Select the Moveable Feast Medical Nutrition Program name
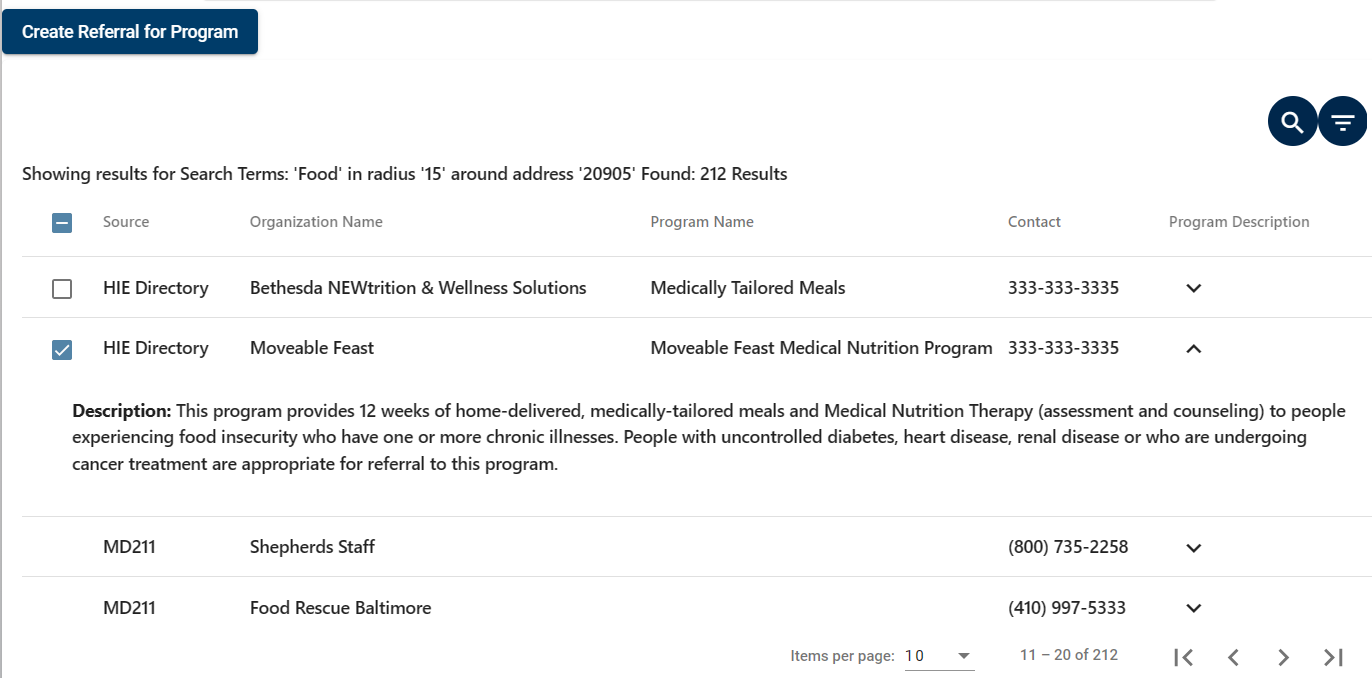This screenshot has height=678, width=1372. coord(820,347)
